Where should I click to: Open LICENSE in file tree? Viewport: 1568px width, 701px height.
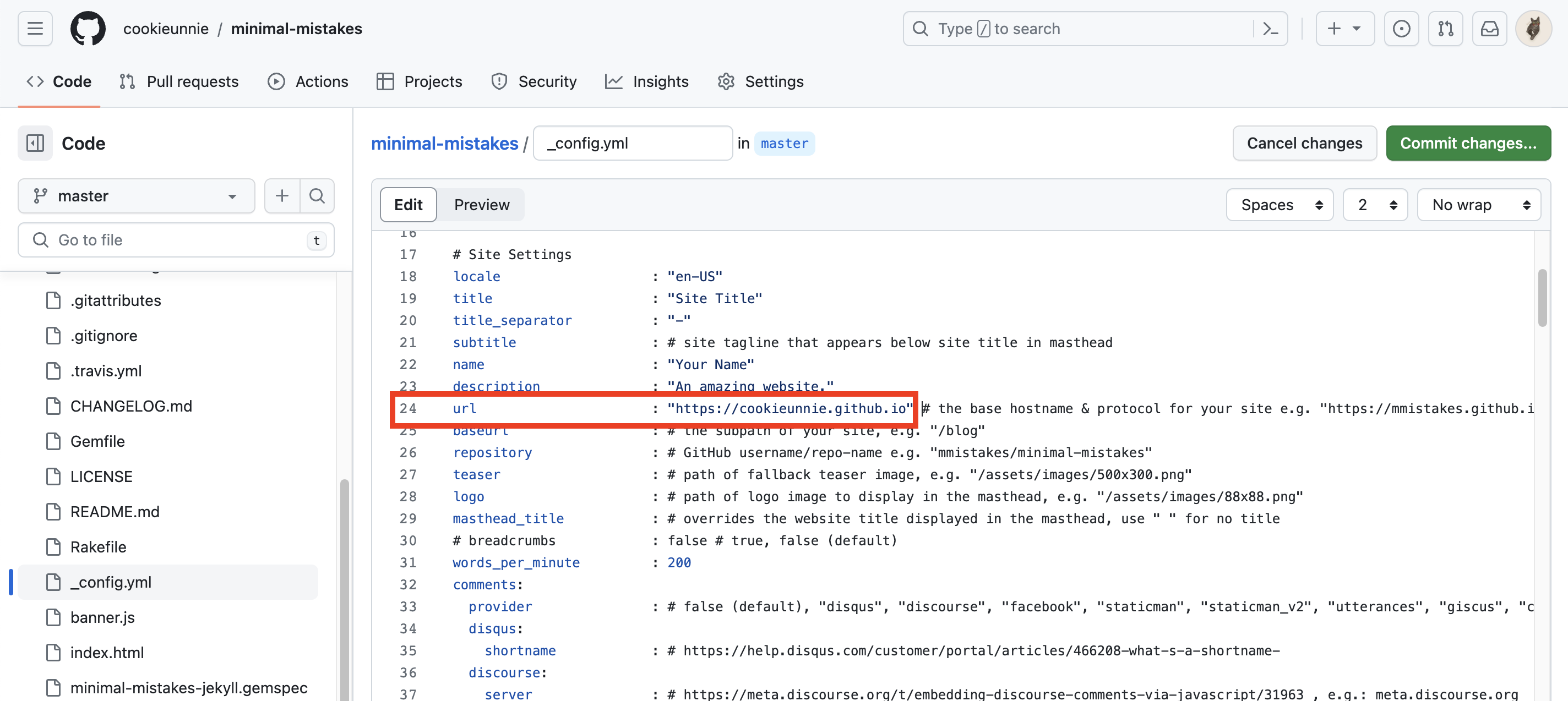coord(101,477)
